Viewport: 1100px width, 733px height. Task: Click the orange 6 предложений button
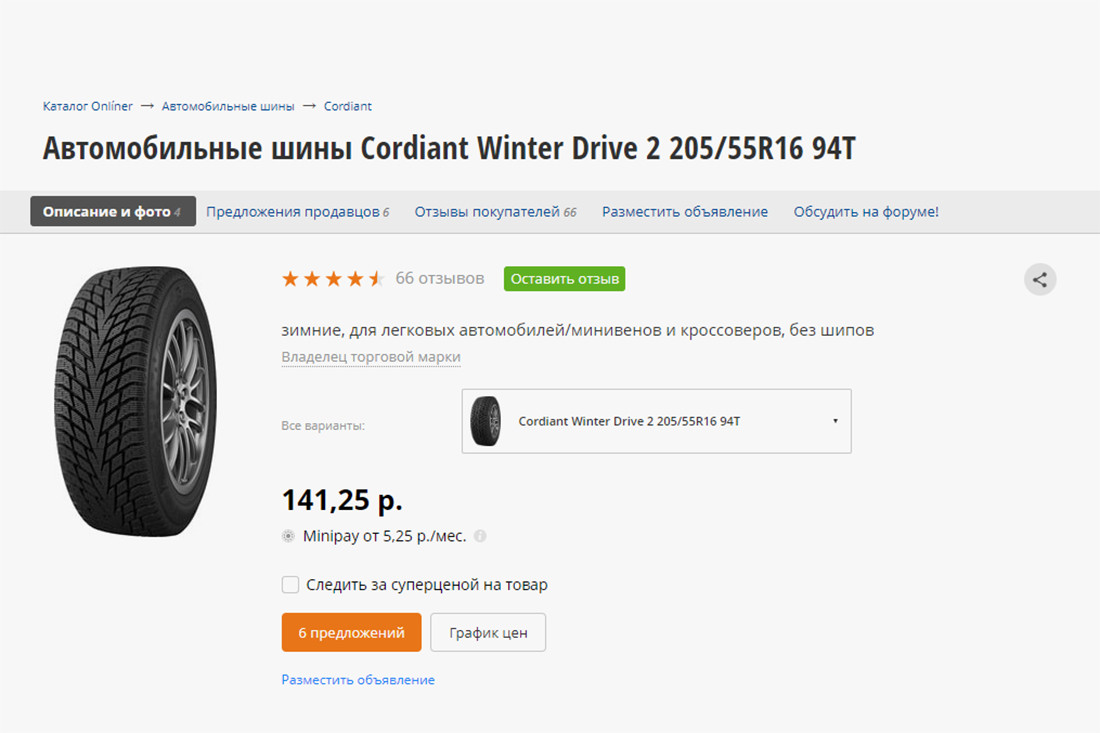click(x=351, y=632)
